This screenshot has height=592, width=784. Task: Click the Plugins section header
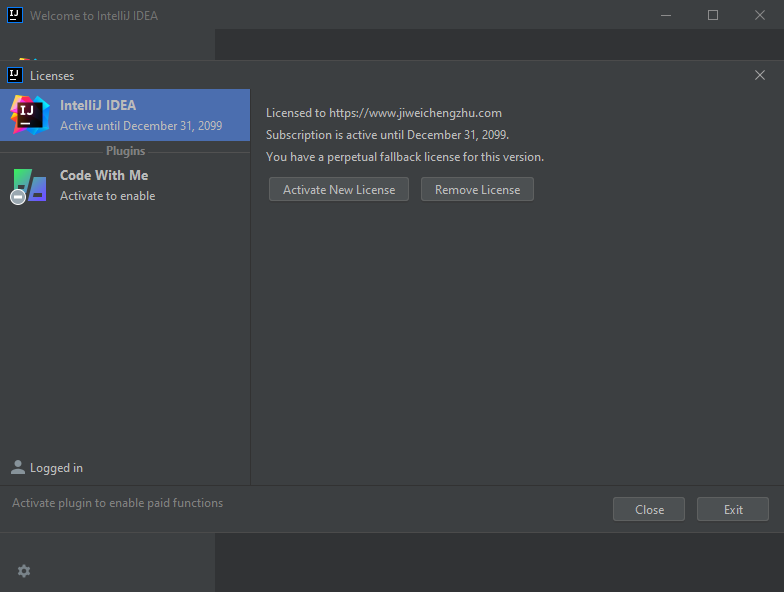click(x=125, y=151)
